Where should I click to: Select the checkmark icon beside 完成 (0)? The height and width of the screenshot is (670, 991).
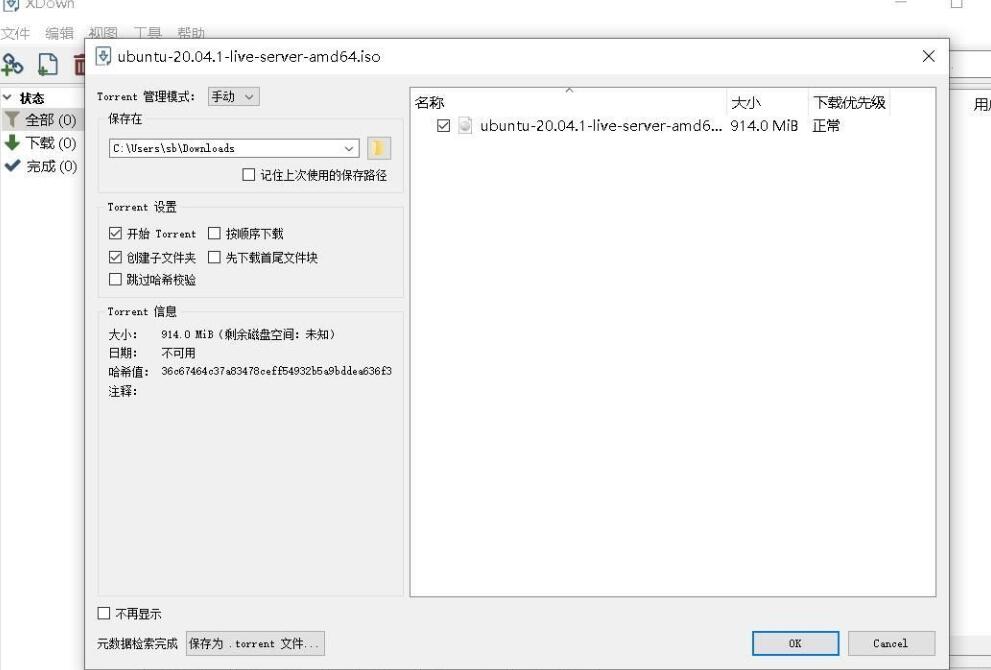pos(12,166)
